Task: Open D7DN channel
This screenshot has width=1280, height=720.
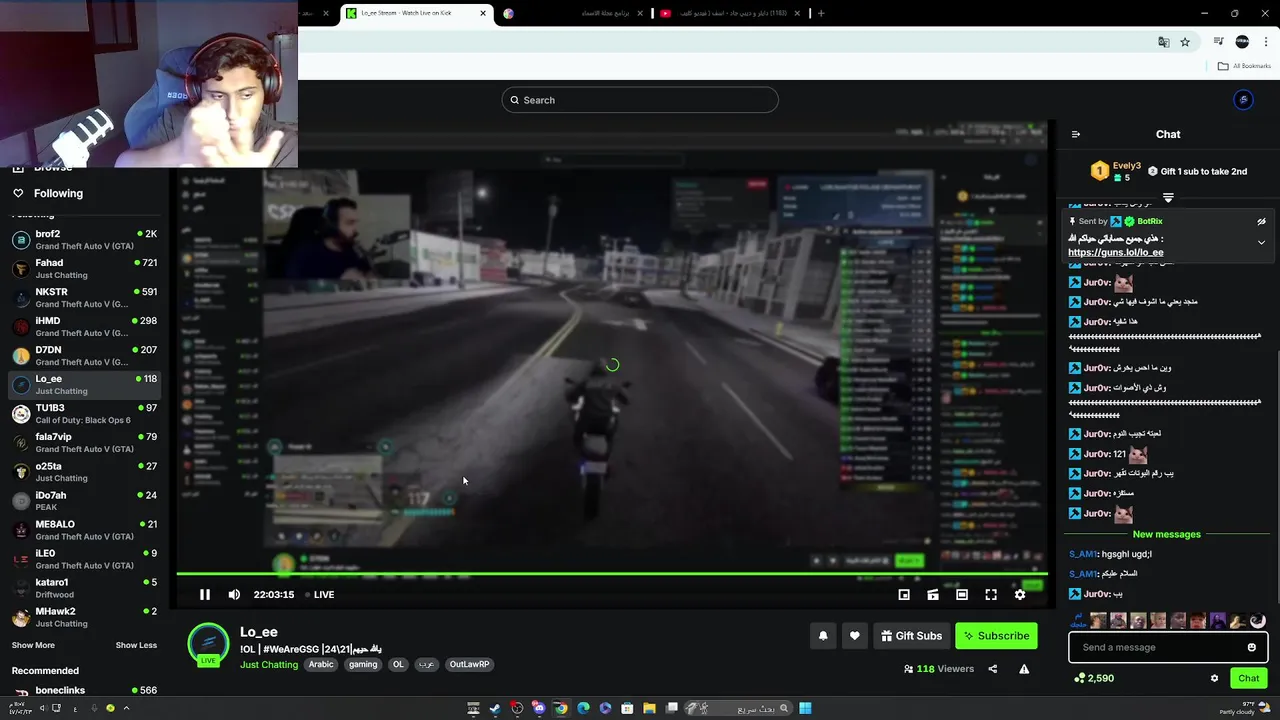Action: (84, 356)
